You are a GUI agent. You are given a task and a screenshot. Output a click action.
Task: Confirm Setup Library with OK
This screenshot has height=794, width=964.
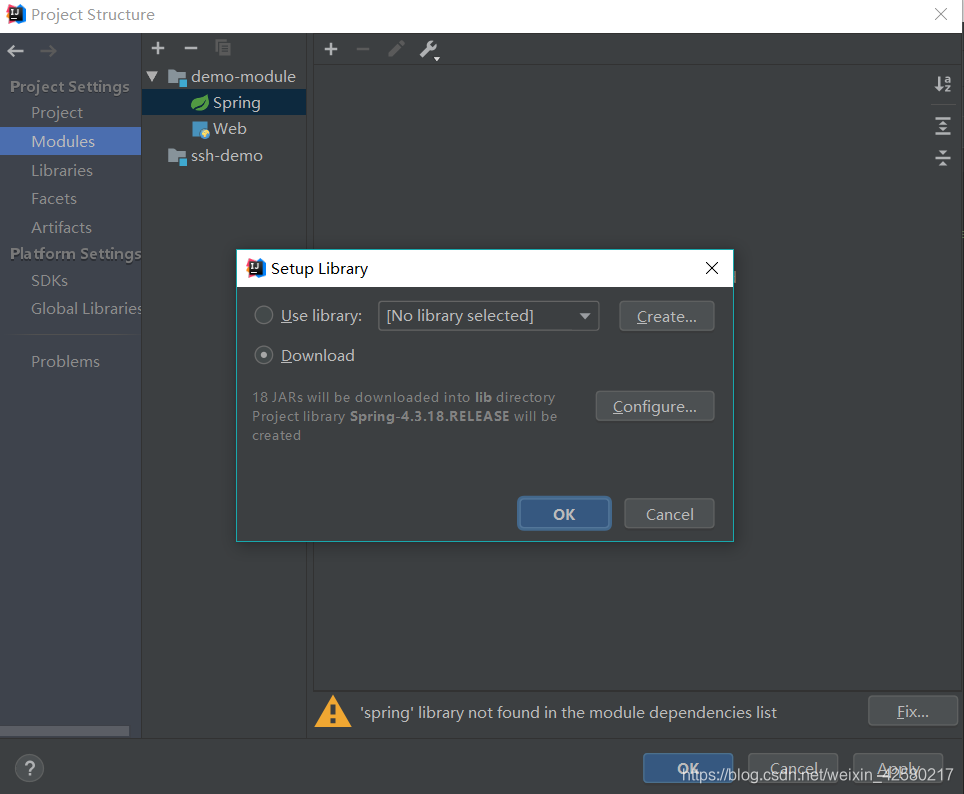tap(564, 514)
